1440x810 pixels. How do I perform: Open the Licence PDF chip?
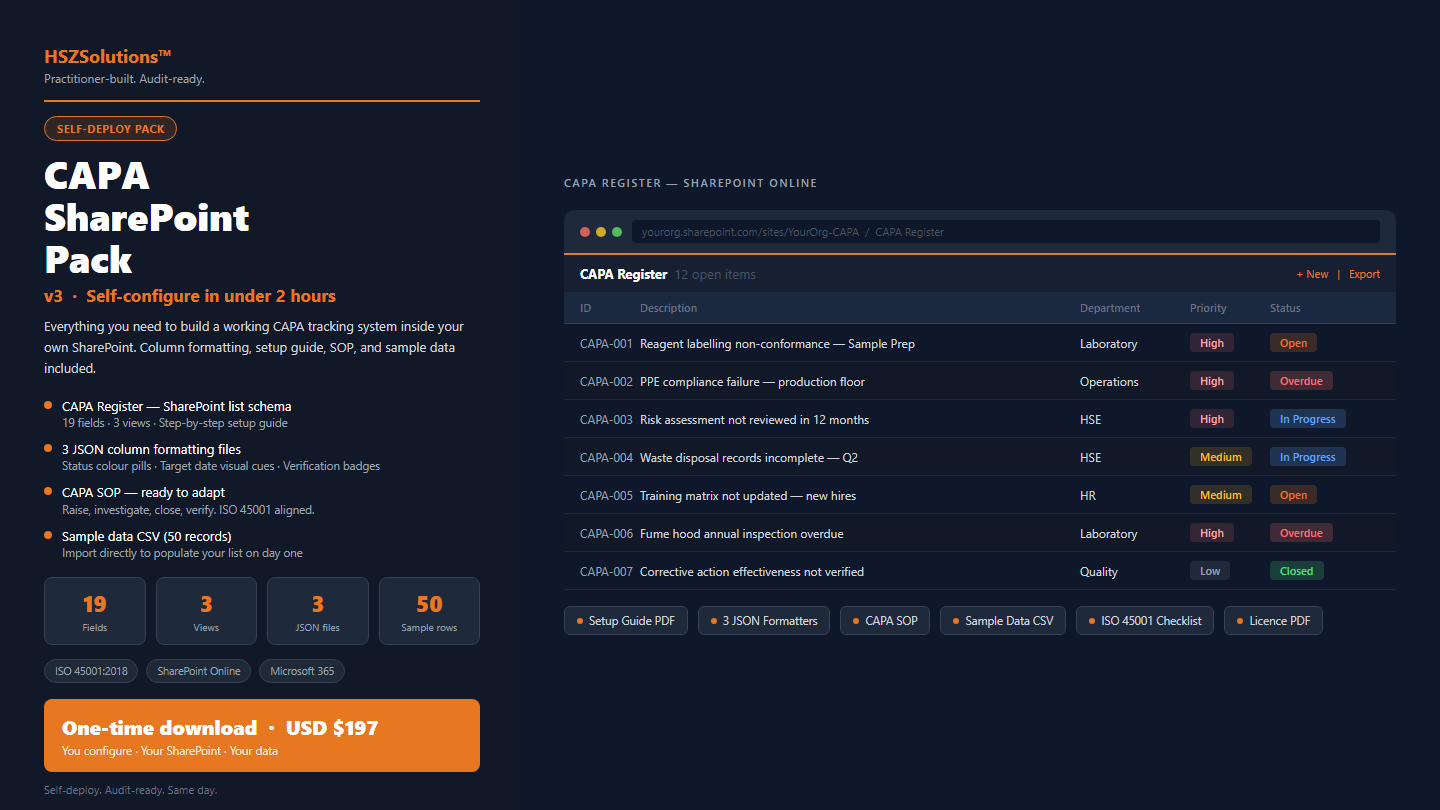coord(1274,621)
